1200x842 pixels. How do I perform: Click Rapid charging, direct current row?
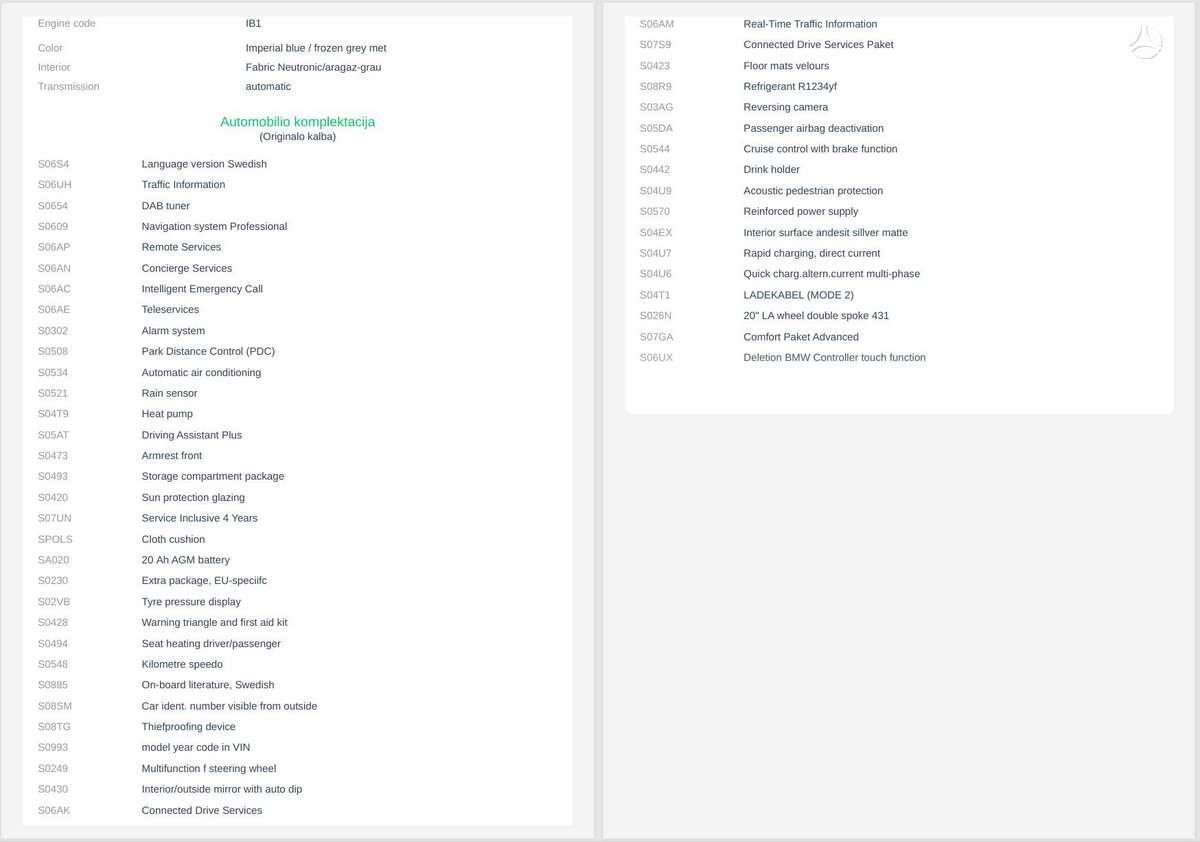899,253
